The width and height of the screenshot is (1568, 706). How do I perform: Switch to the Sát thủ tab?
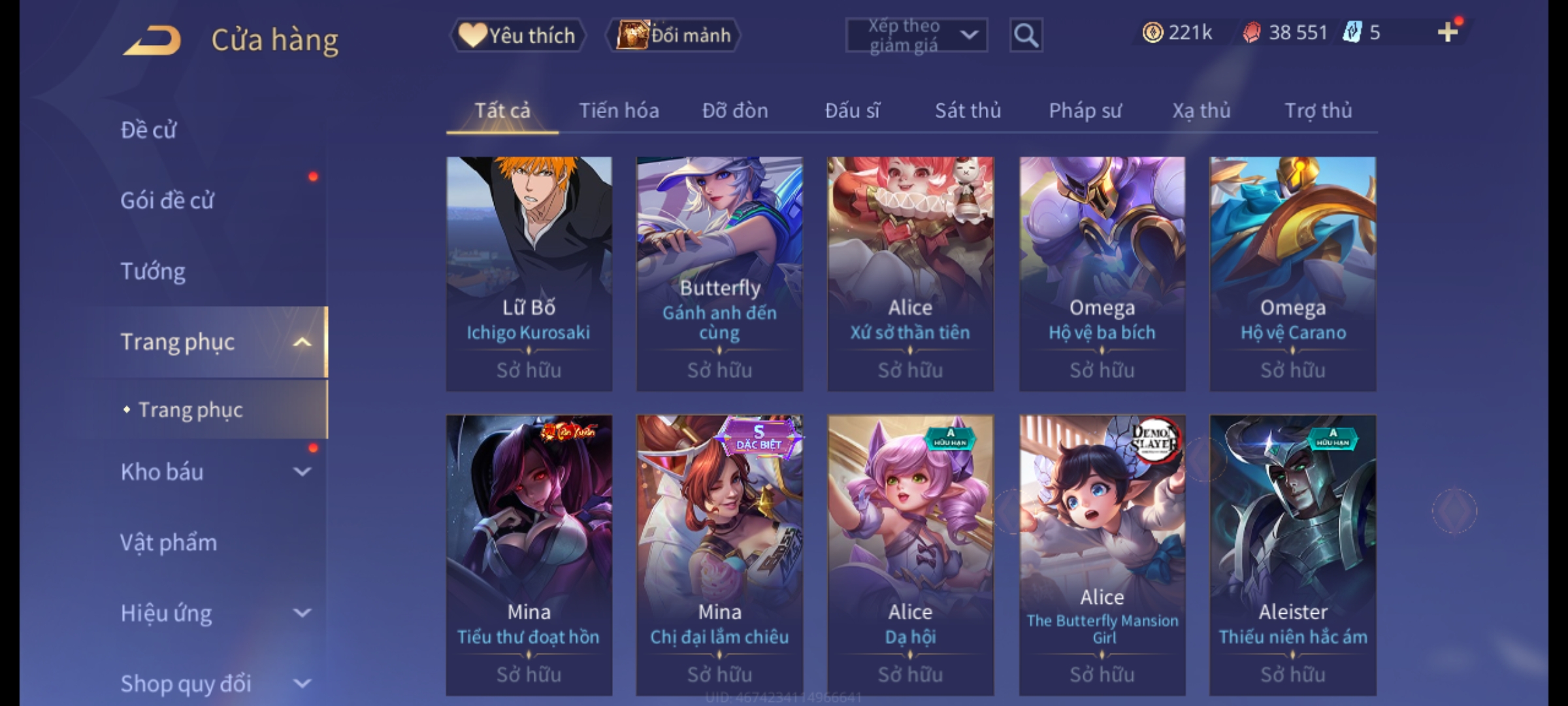pos(968,110)
